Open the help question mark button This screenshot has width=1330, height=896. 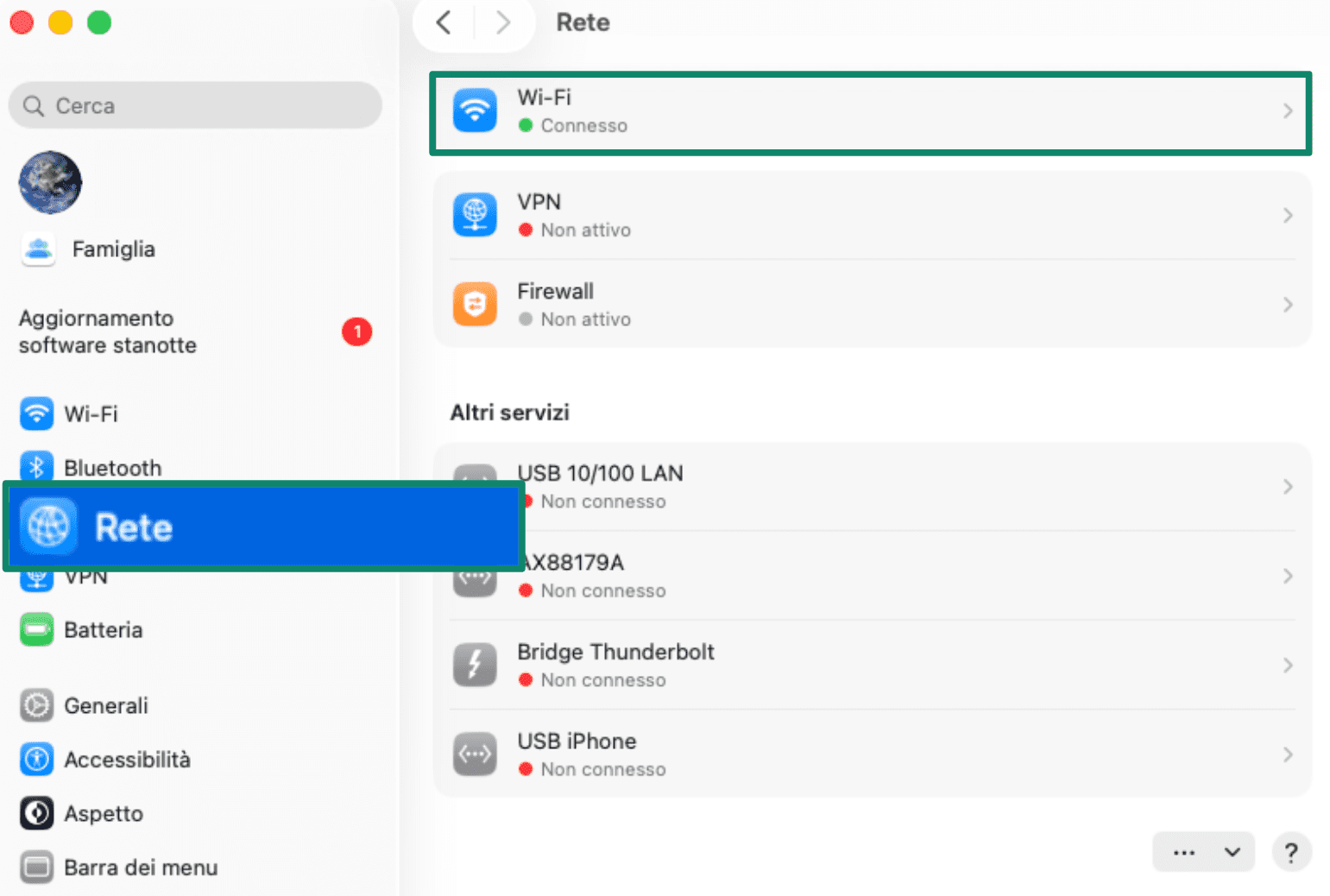pos(1291,852)
